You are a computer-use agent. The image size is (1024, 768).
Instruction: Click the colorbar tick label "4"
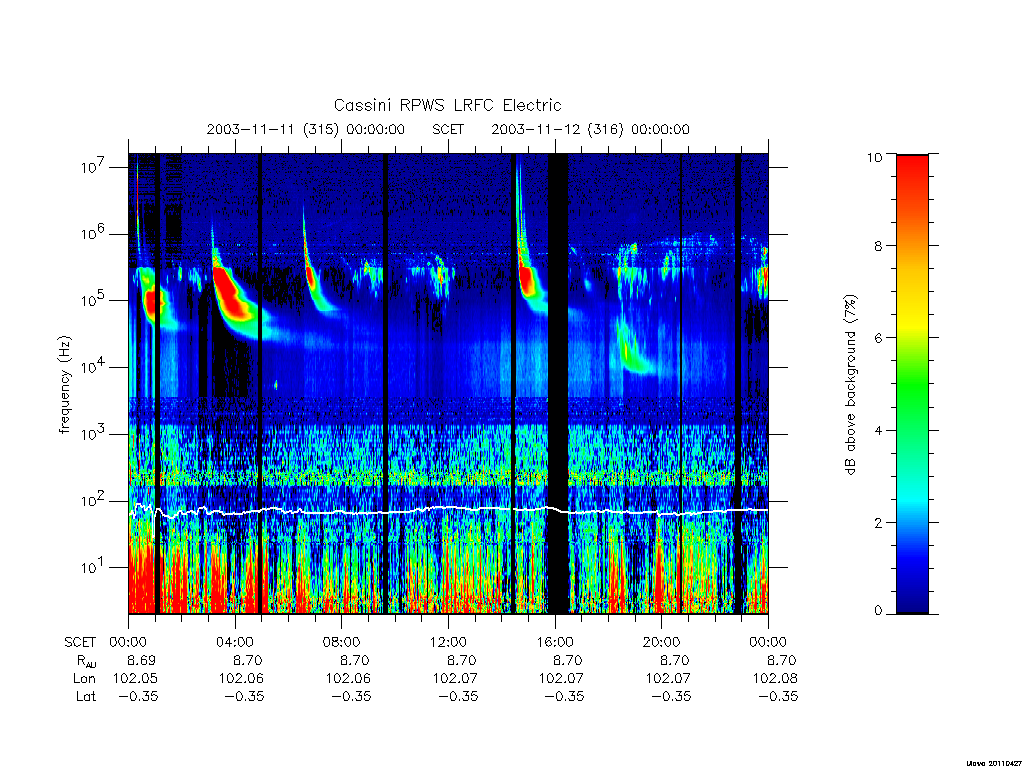[878, 430]
